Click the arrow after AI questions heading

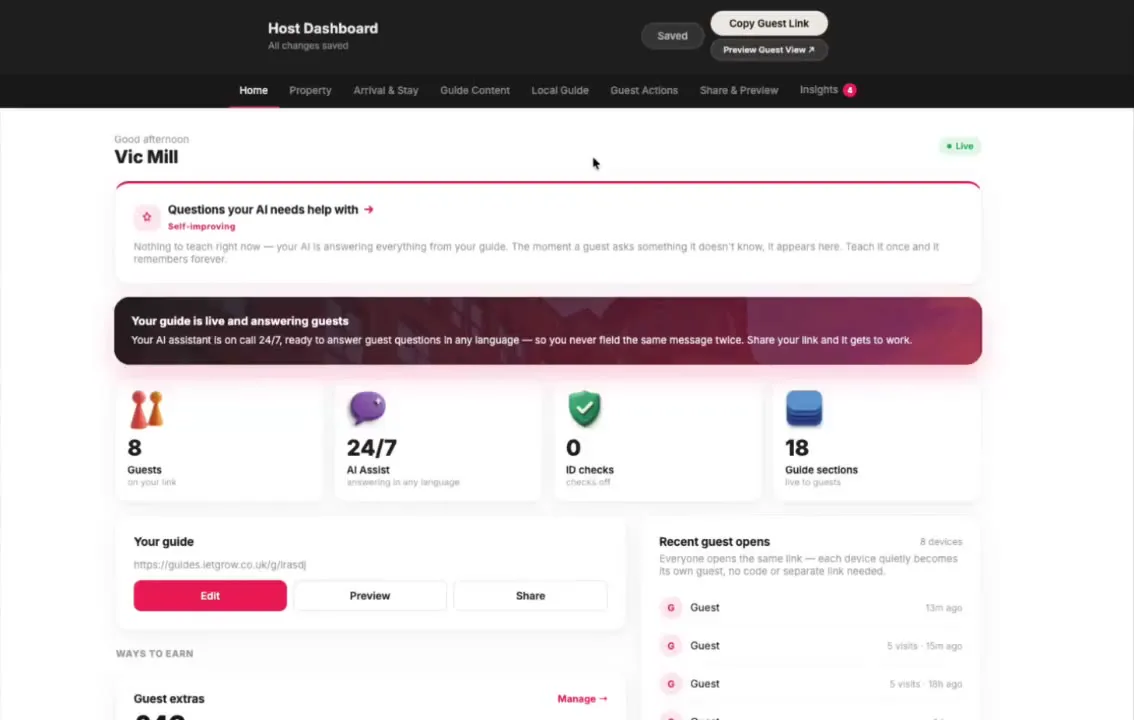(x=369, y=210)
